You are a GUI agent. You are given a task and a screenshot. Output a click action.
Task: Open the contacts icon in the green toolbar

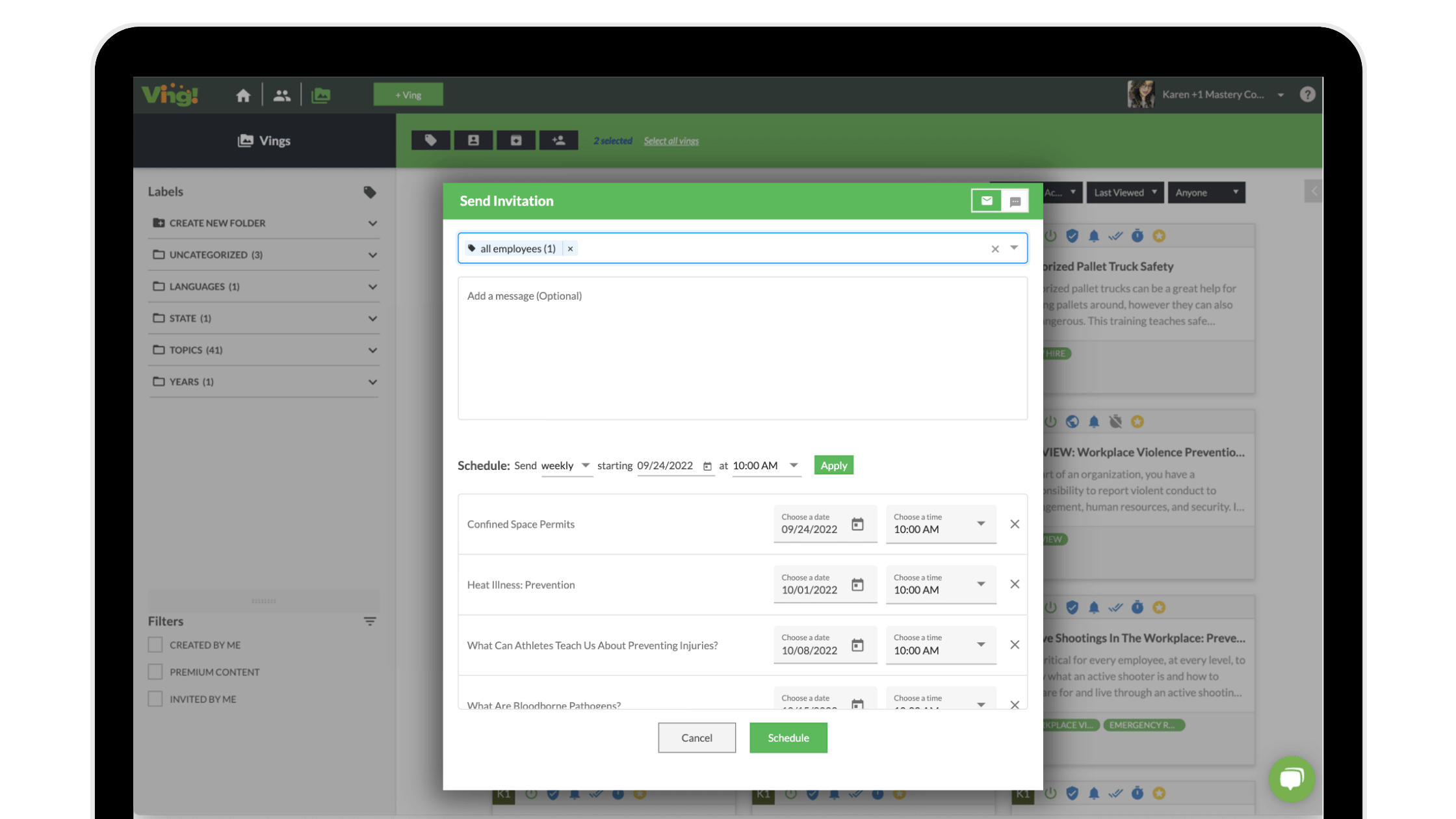[x=473, y=140]
